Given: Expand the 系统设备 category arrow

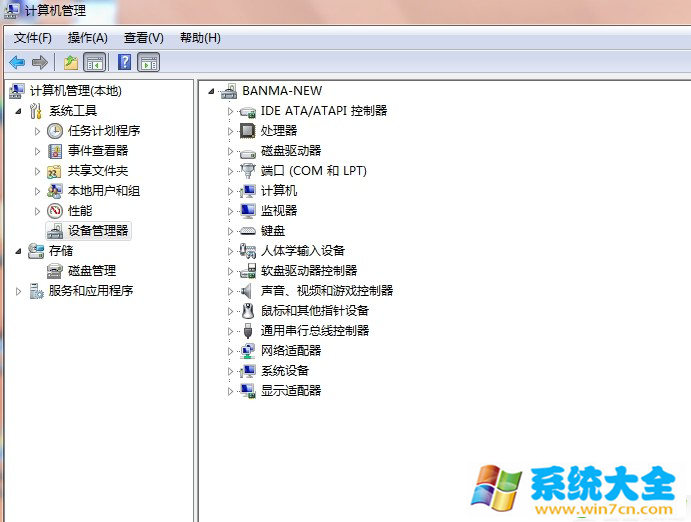Looking at the screenshot, I should tap(230, 371).
